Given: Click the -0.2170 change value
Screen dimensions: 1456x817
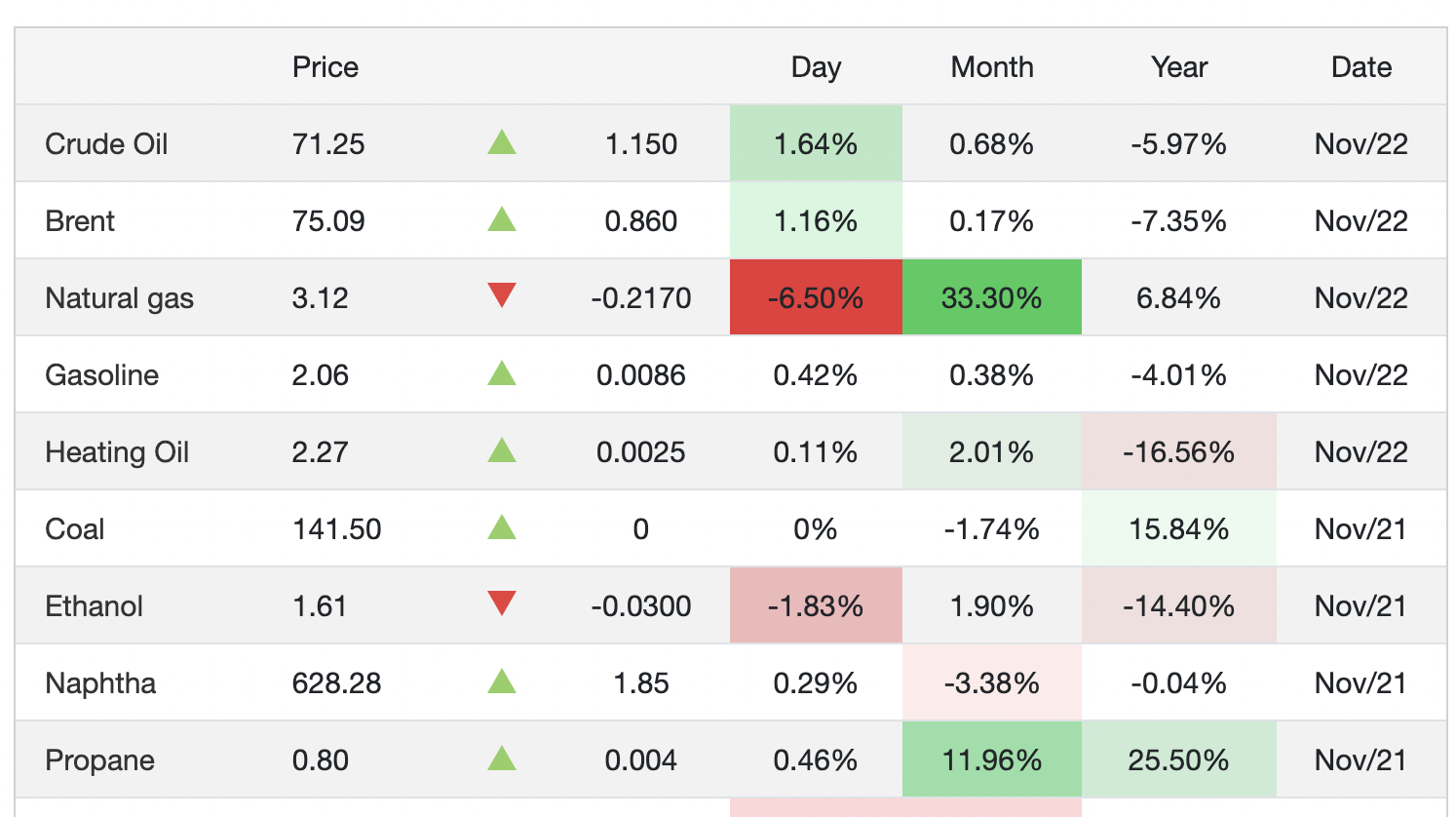Looking at the screenshot, I should click(x=641, y=298).
